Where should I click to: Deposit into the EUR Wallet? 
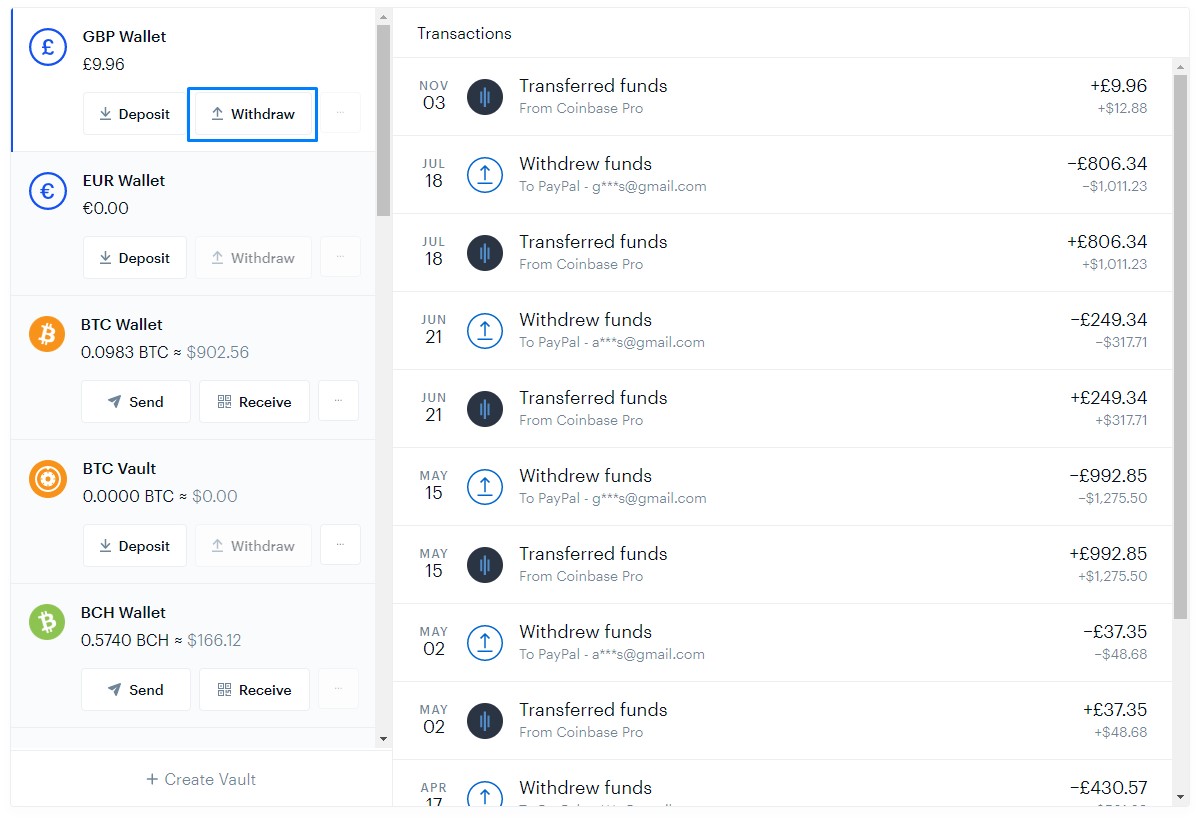(x=134, y=258)
